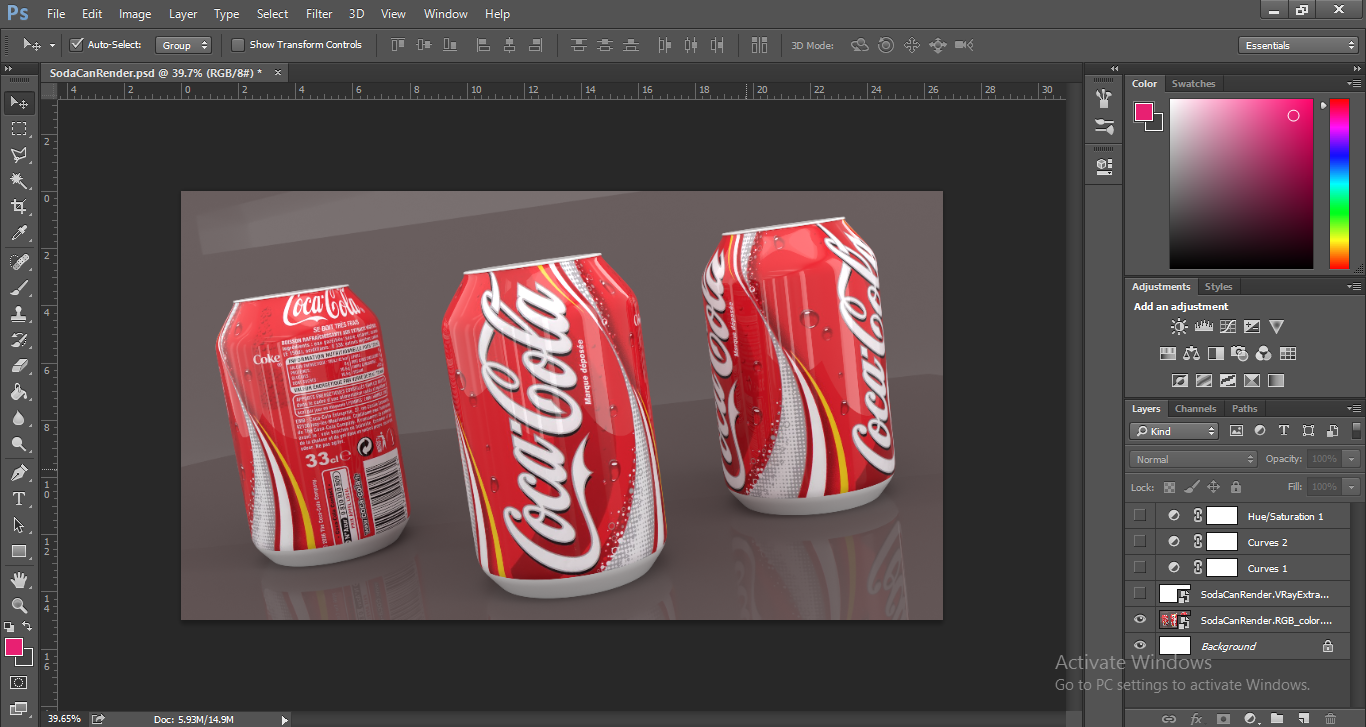Open the Layers panel flyout menu
The image size is (1366, 727).
pos(1354,408)
